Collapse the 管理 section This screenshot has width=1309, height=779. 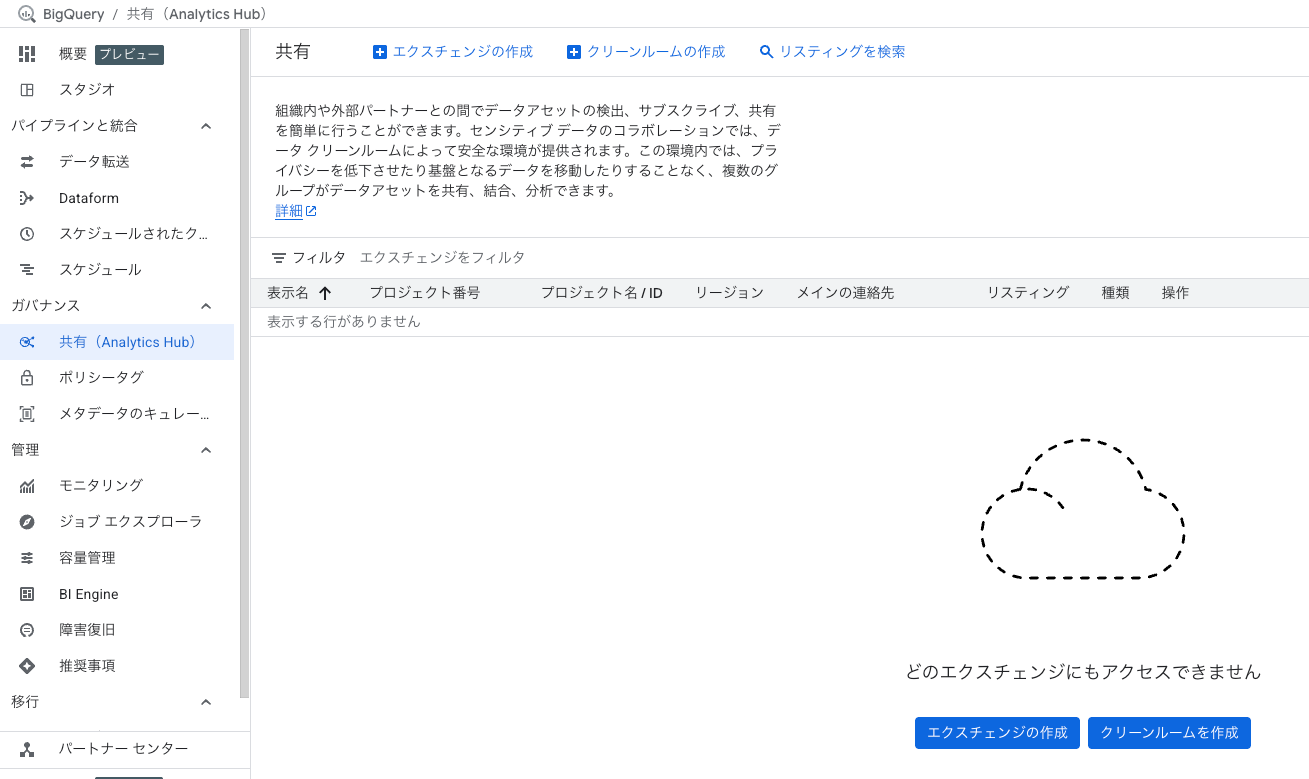206,450
